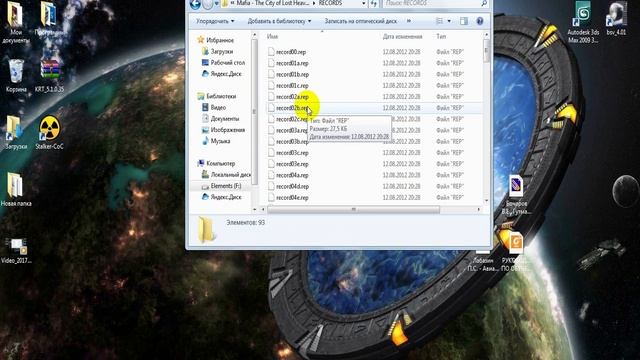Open recent locations dropdown beside navigation arrows
Image resolution: width=640 pixels, height=360 pixels.
216,4
